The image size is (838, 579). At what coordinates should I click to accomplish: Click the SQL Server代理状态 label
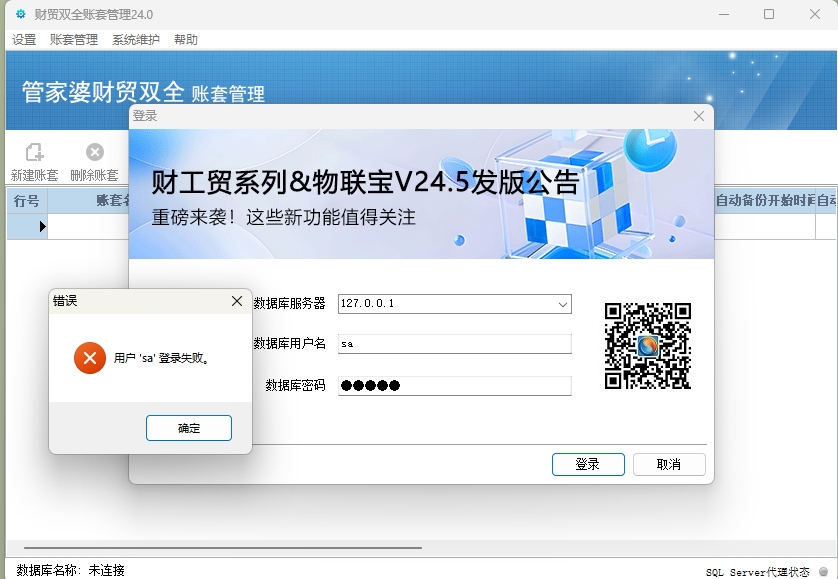click(758, 572)
